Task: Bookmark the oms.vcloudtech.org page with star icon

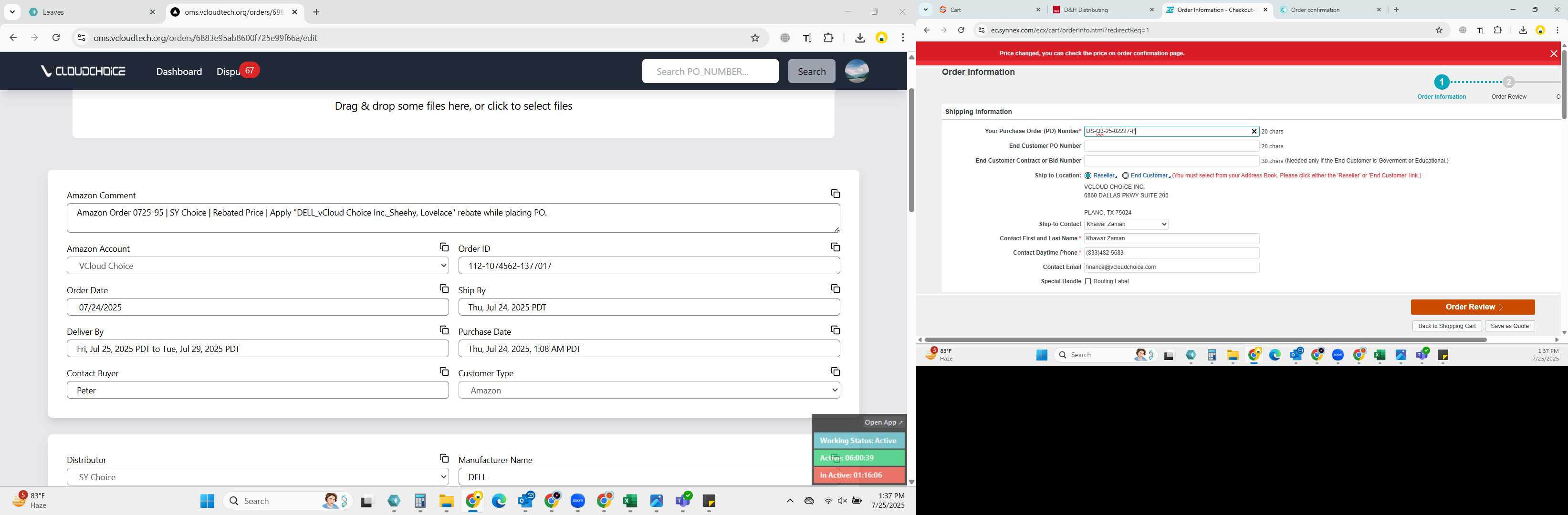Action: pos(755,38)
